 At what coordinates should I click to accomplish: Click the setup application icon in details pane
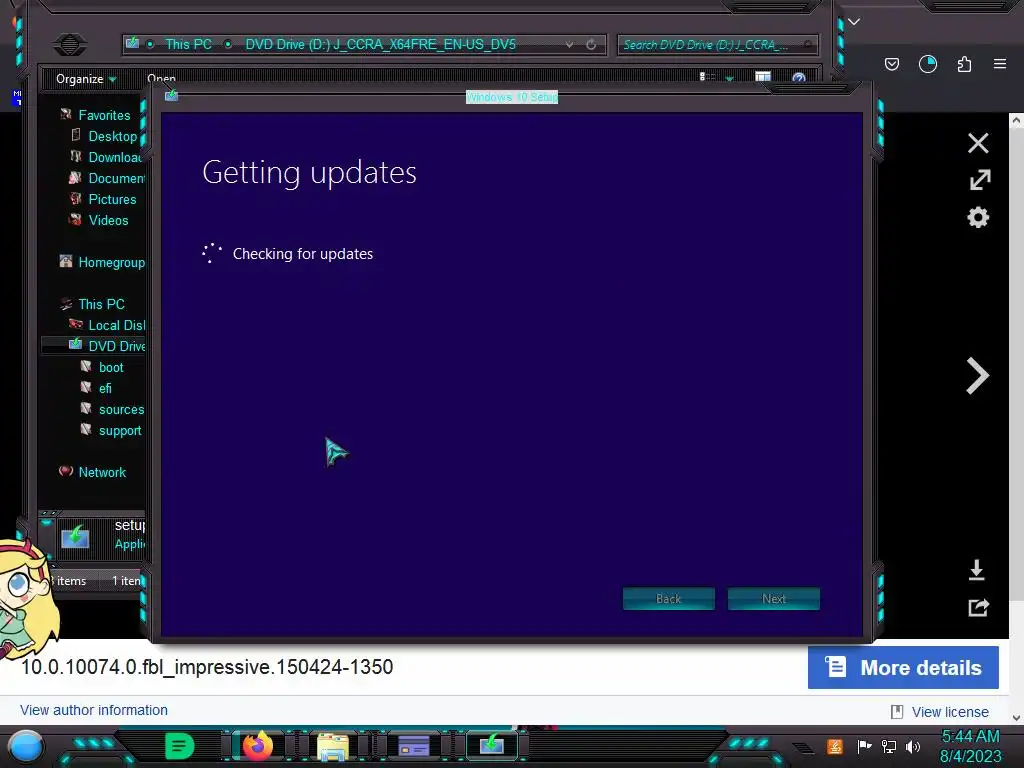(x=75, y=537)
